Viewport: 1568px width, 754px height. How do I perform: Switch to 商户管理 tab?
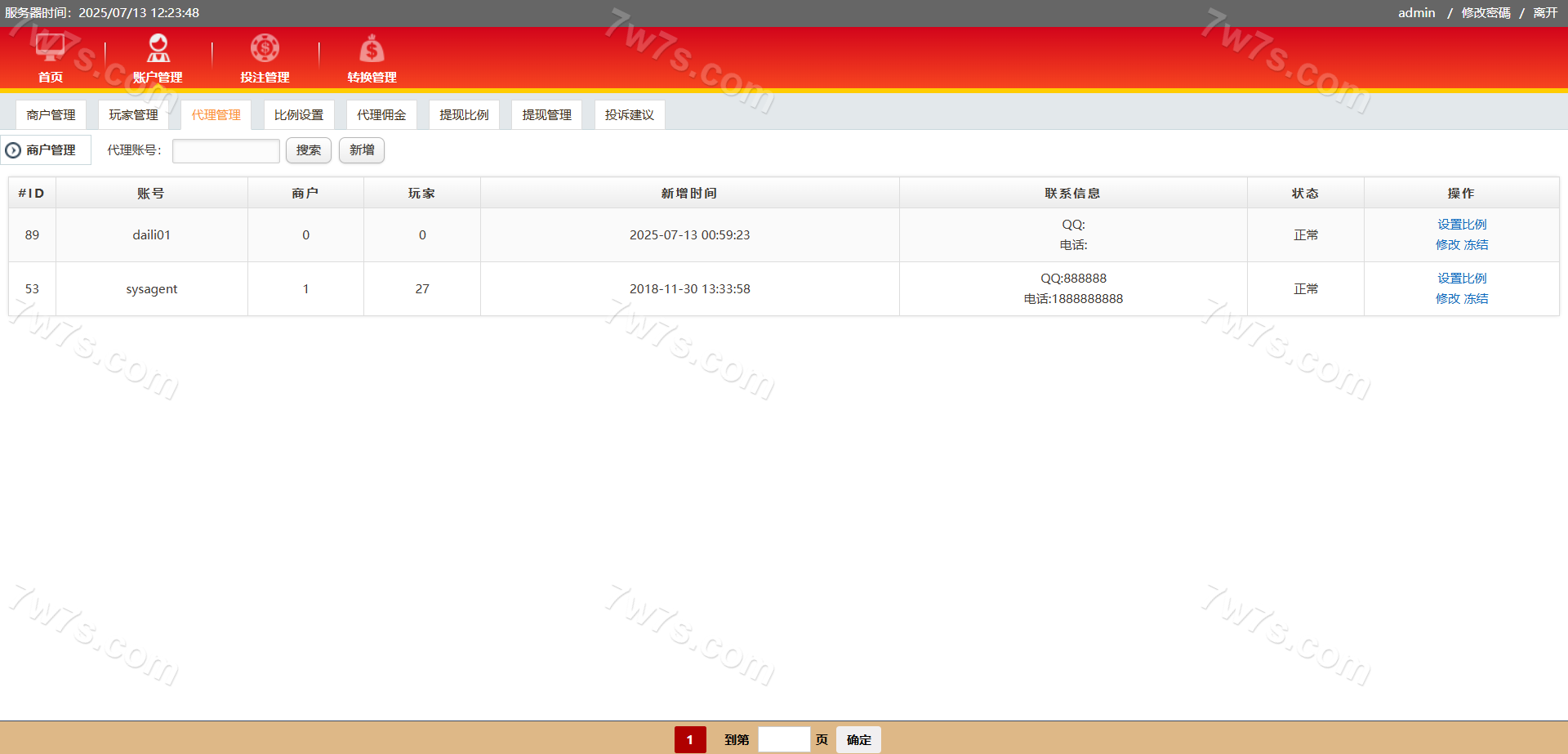click(x=51, y=115)
